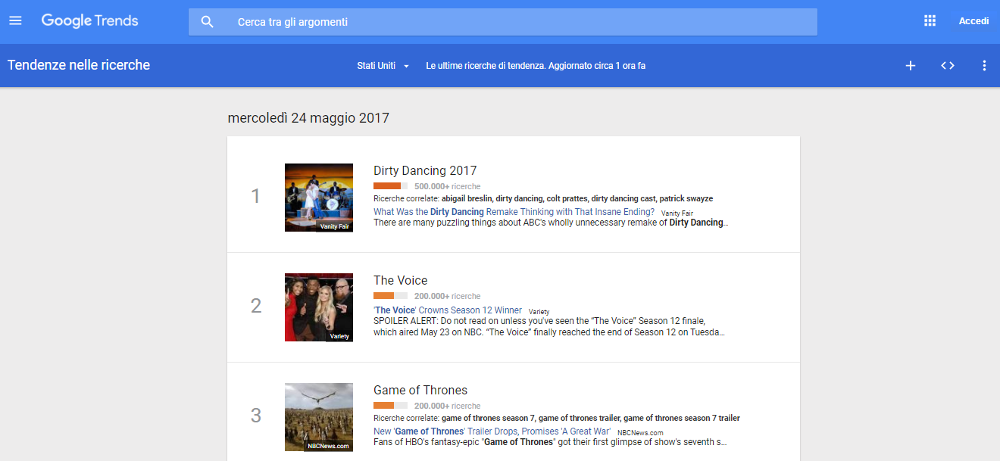Open the embed code icon

coord(948,65)
